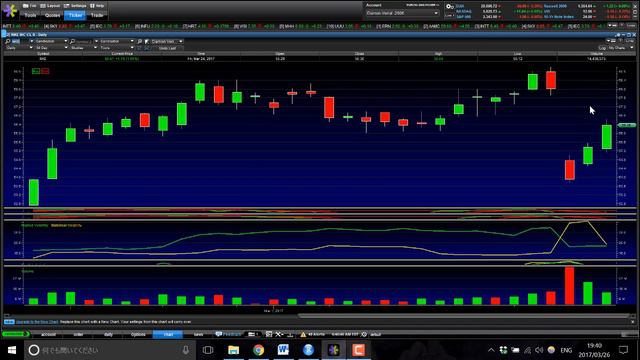640x360 pixels.
Task: Open Task View on the taskbar
Action: (208, 350)
